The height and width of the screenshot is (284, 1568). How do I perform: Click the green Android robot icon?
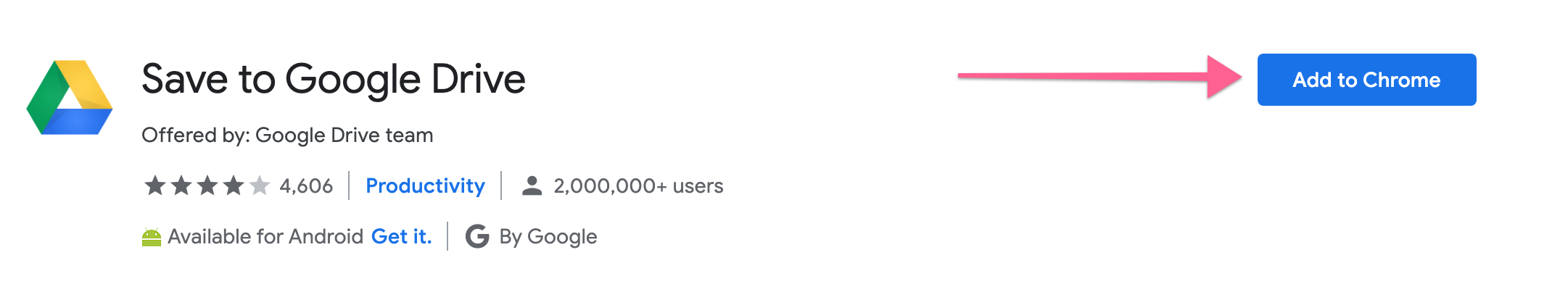pos(152,237)
